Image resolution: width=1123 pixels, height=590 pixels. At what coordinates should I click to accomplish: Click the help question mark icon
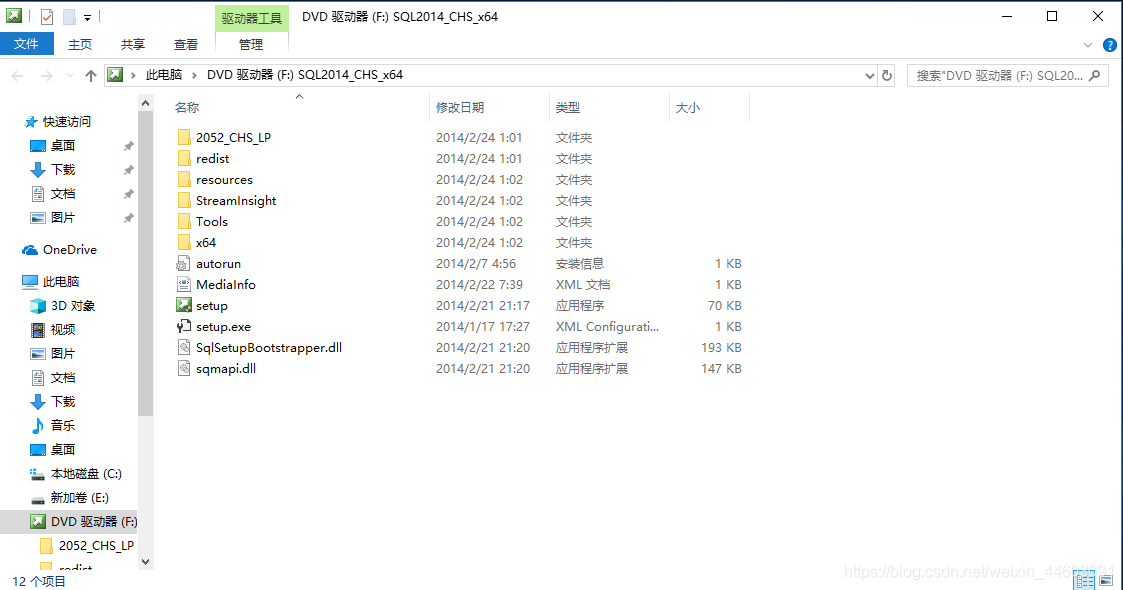pyautogui.click(x=1109, y=45)
